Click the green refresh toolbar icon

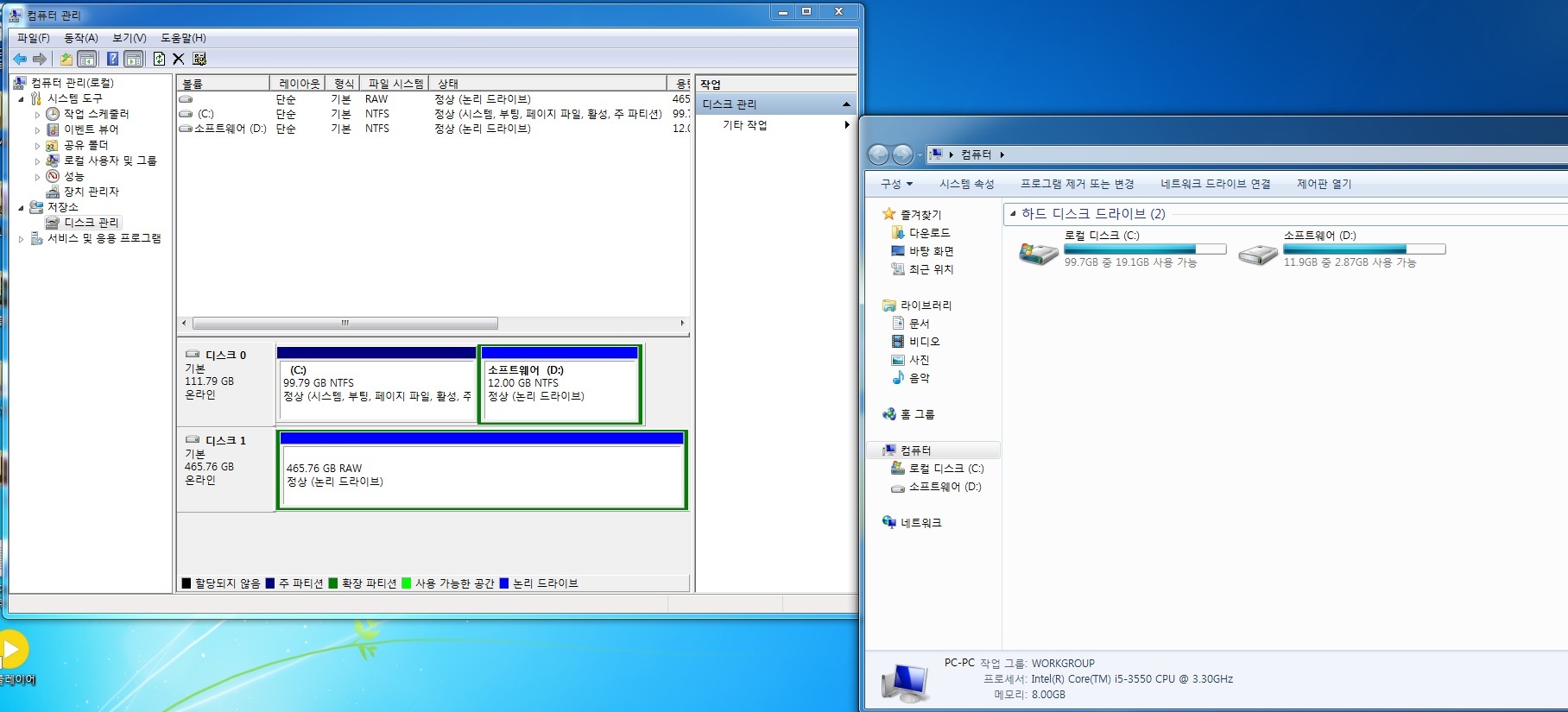click(159, 59)
